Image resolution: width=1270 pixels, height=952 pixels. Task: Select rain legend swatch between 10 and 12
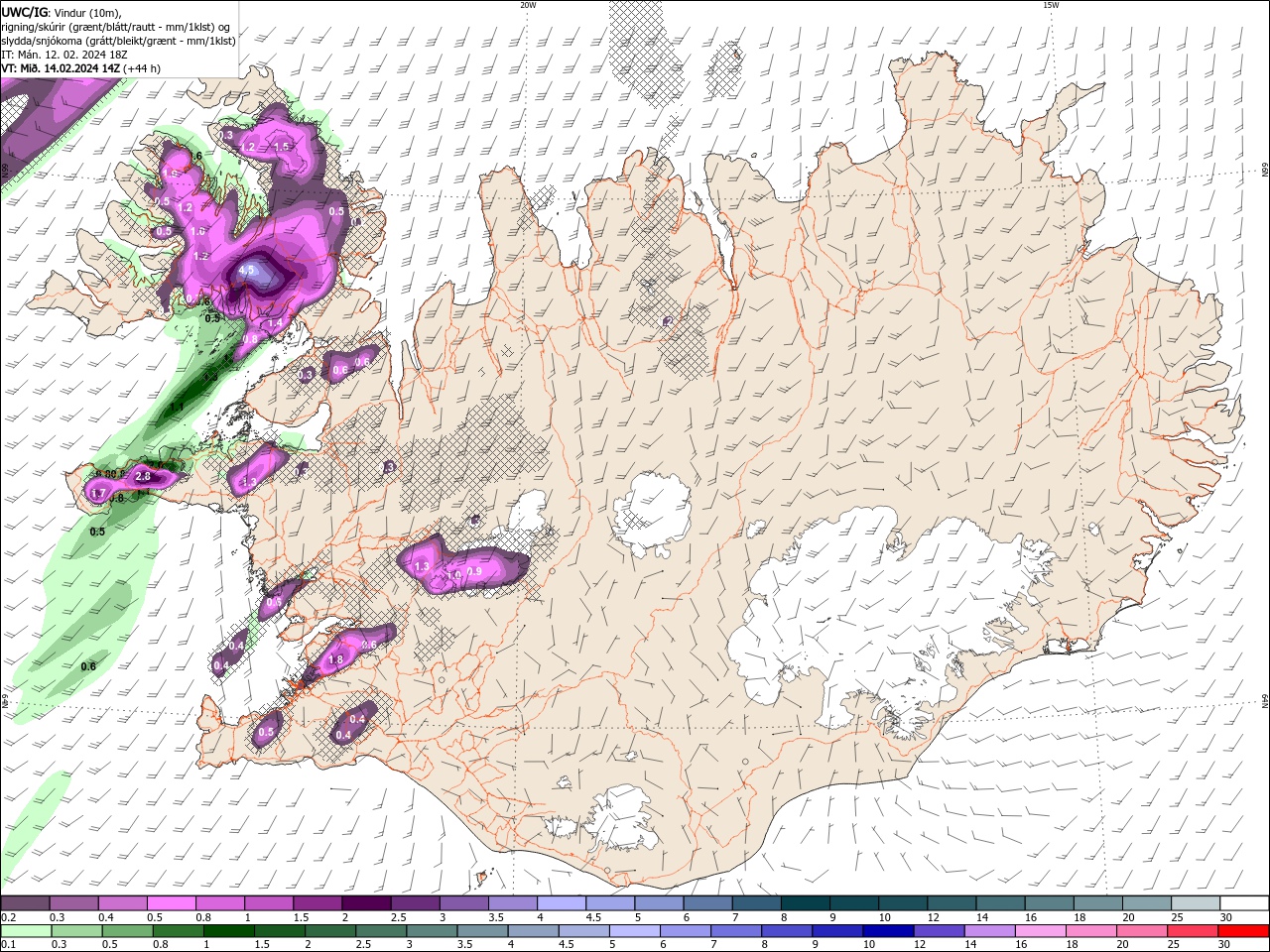point(887,930)
